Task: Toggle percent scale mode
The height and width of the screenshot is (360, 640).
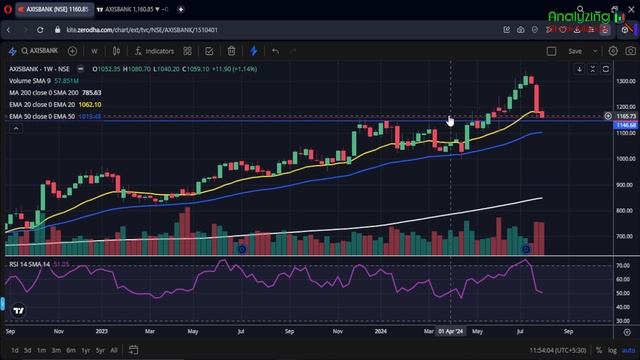Action: tap(599, 350)
